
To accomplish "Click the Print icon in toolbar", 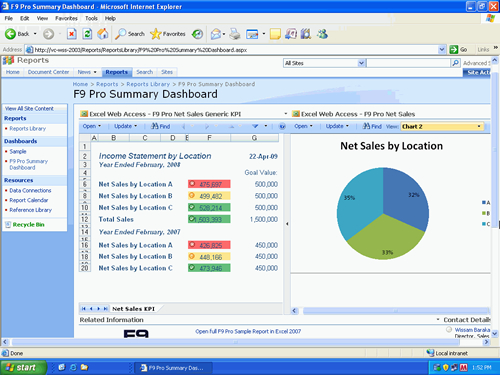I will (235, 34).
